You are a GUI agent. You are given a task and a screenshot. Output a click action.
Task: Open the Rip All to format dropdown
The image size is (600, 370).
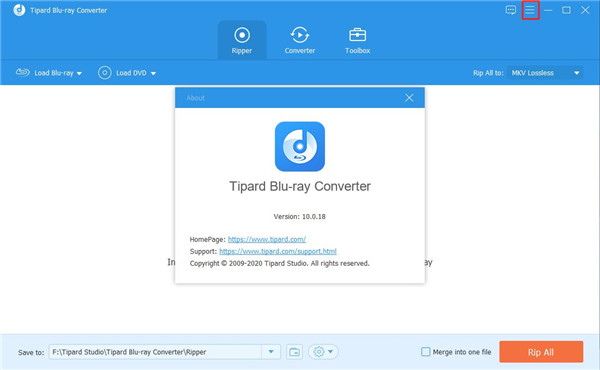point(545,73)
